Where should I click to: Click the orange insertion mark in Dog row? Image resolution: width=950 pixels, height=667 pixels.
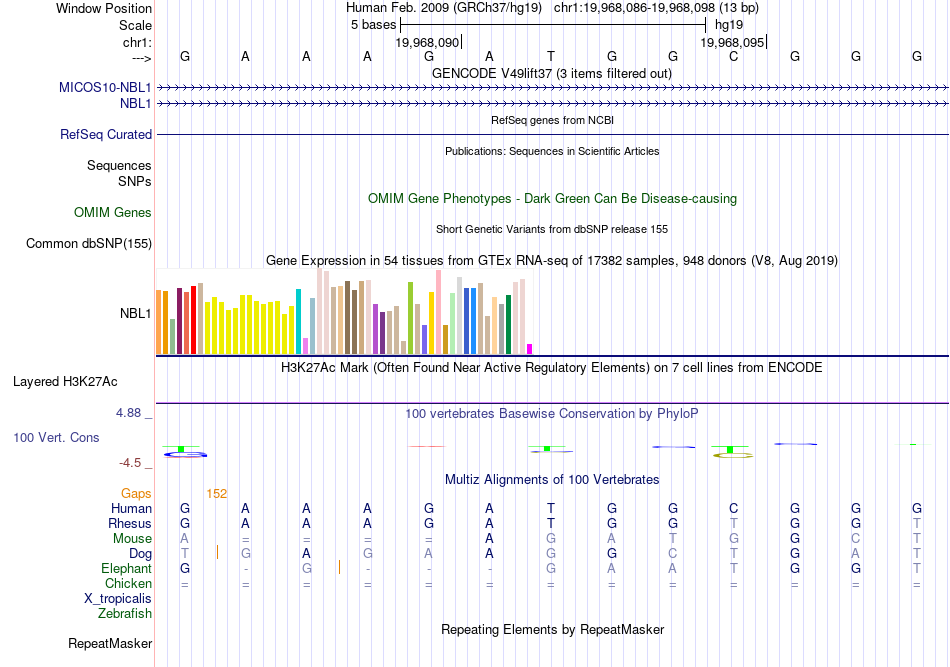pyautogui.click(x=218, y=552)
